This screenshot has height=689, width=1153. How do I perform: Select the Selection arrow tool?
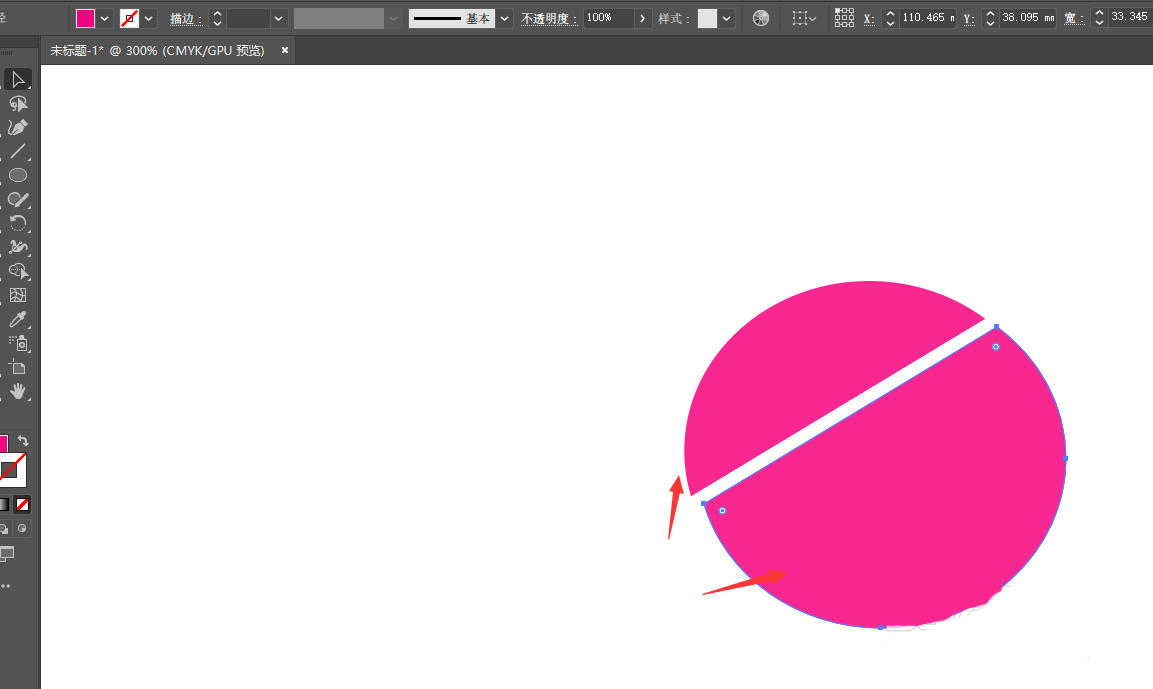[18, 80]
